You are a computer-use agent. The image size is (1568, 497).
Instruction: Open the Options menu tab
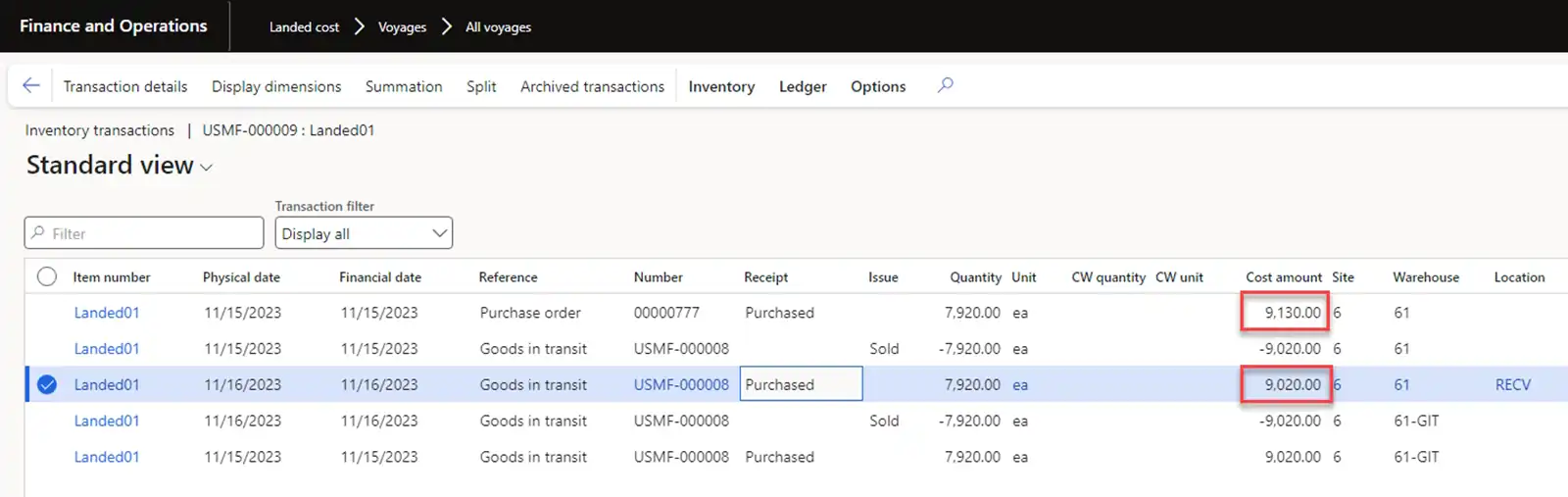[x=878, y=86]
